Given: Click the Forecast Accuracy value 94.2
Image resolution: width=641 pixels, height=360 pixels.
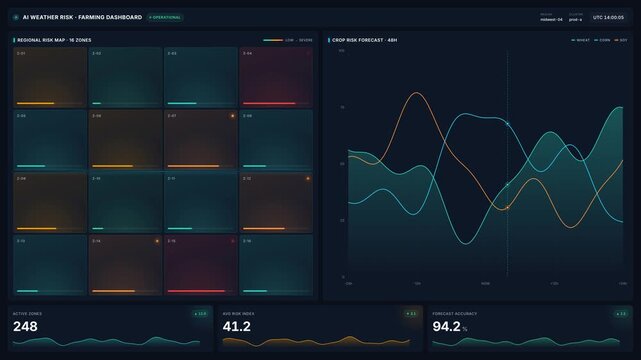Looking at the screenshot, I should (446, 326).
